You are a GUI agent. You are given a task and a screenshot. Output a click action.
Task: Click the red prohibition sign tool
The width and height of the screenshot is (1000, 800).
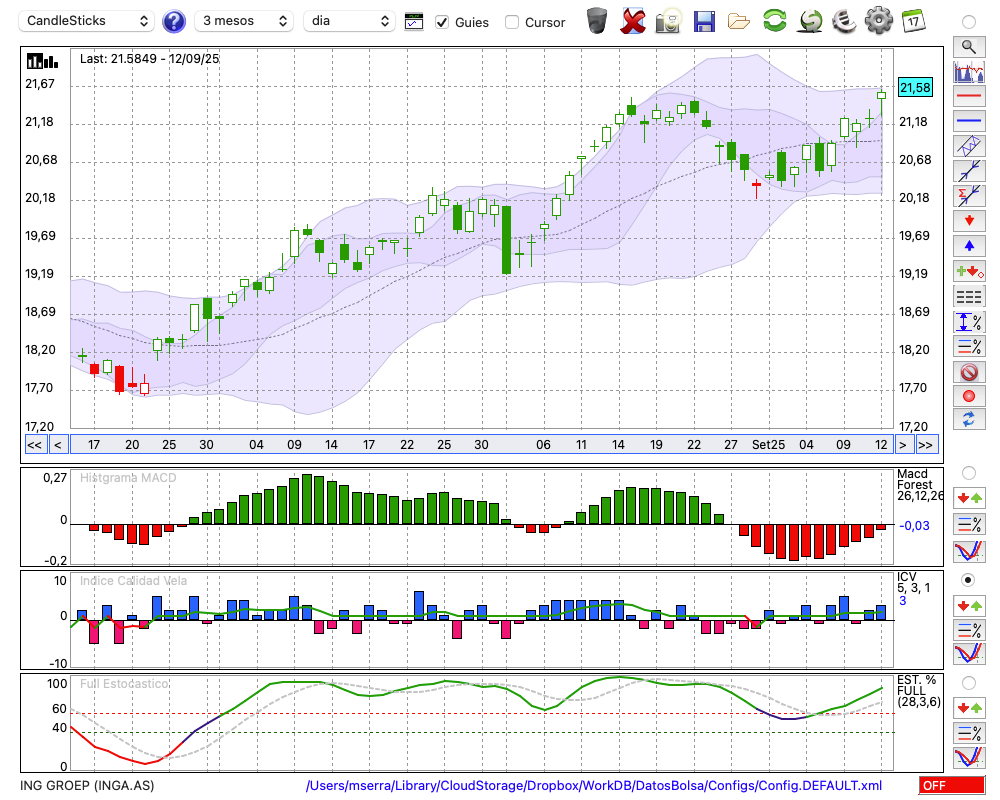point(969,371)
